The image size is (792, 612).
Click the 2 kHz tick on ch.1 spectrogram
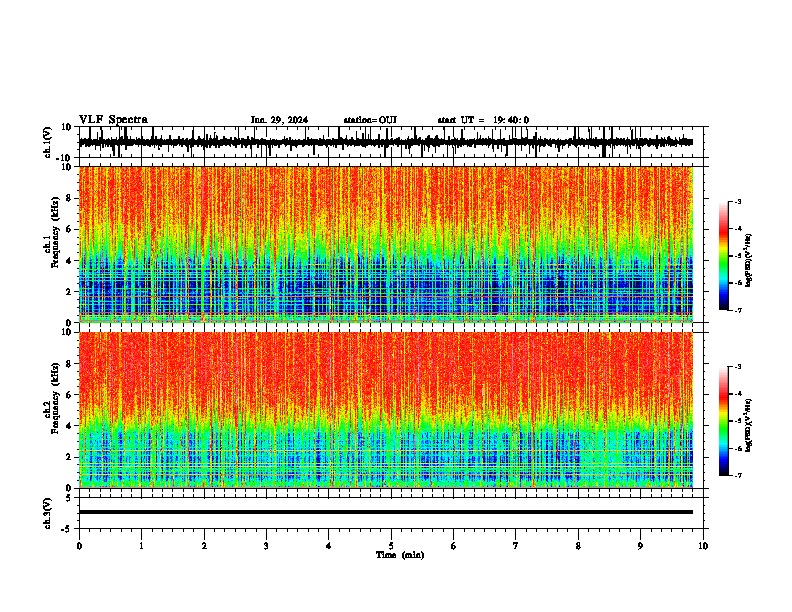69,291
